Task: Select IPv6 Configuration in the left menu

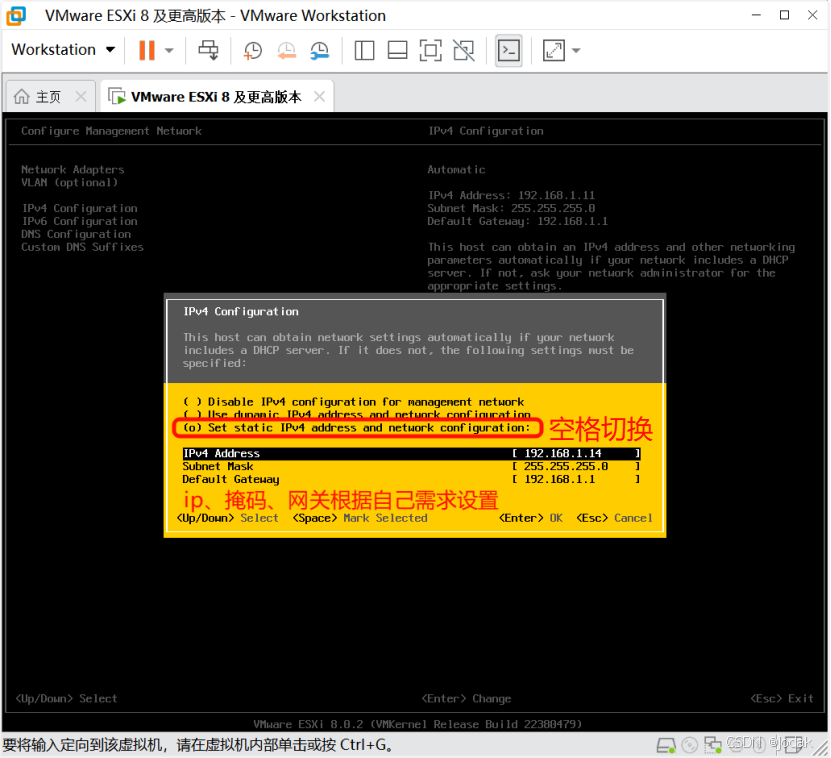Action: click(79, 221)
